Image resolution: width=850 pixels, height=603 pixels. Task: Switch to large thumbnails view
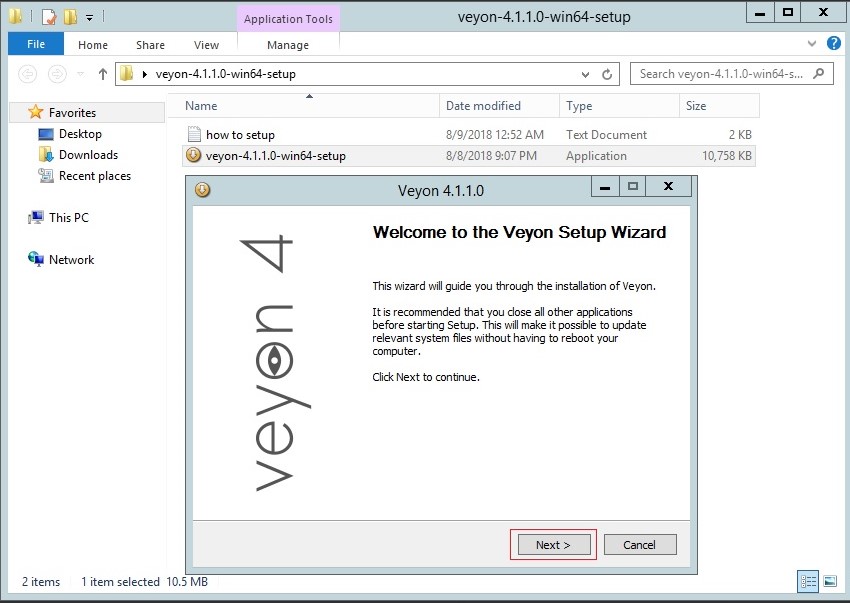[831, 581]
